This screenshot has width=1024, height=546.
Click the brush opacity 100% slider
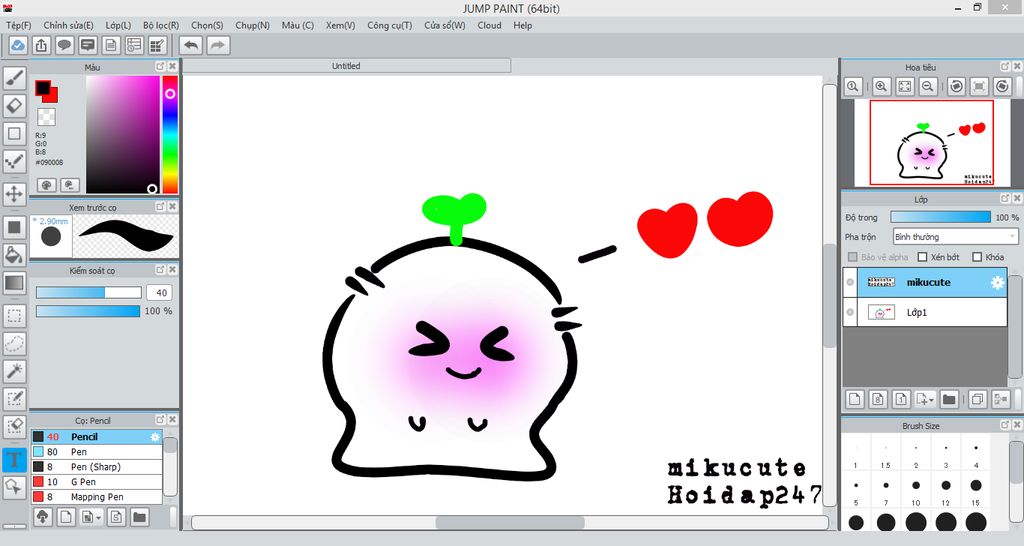tap(88, 311)
